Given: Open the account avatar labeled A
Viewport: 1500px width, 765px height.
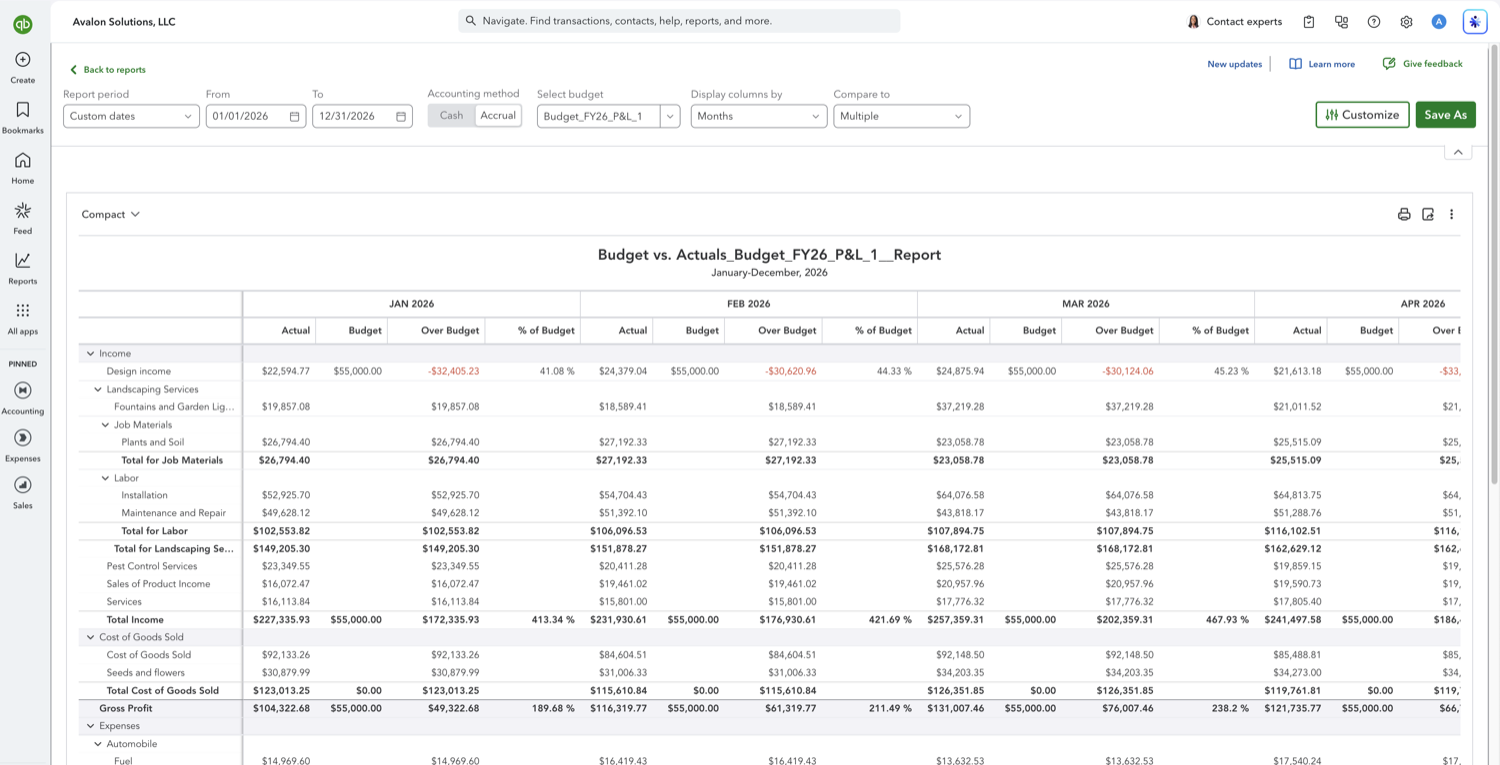Looking at the screenshot, I should pyautogui.click(x=1439, y=22).
